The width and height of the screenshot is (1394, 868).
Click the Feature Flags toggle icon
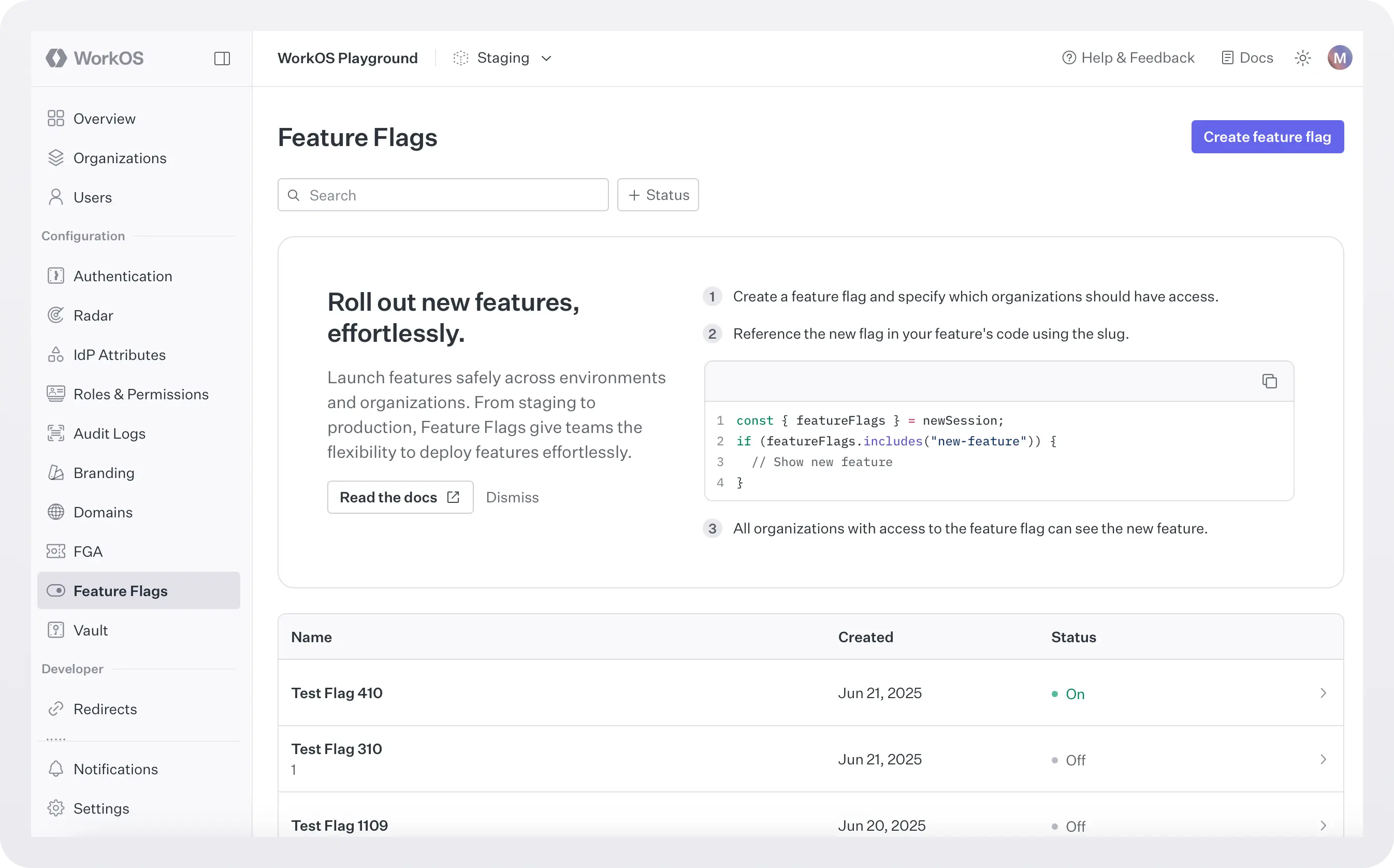tap(56, 590)
